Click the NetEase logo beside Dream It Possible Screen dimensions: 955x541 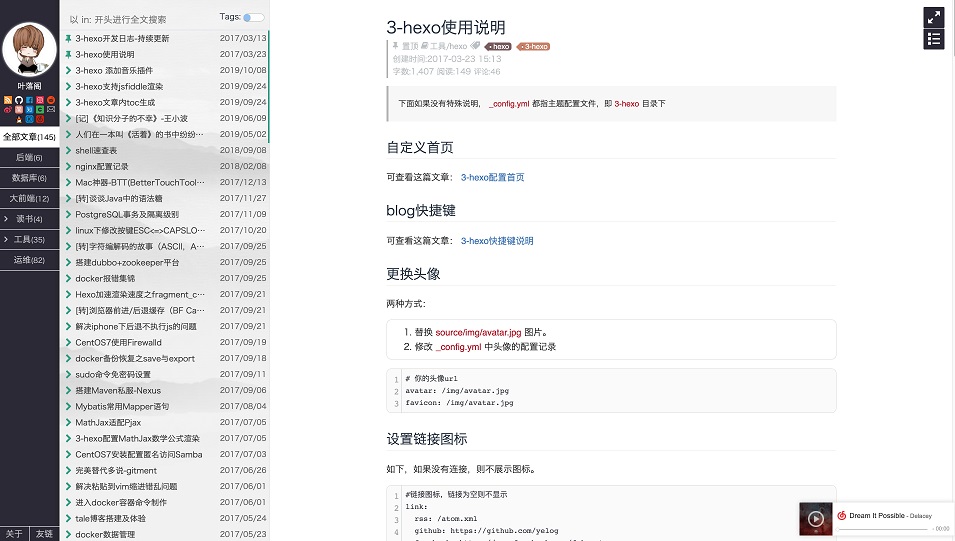click(842, 515)
